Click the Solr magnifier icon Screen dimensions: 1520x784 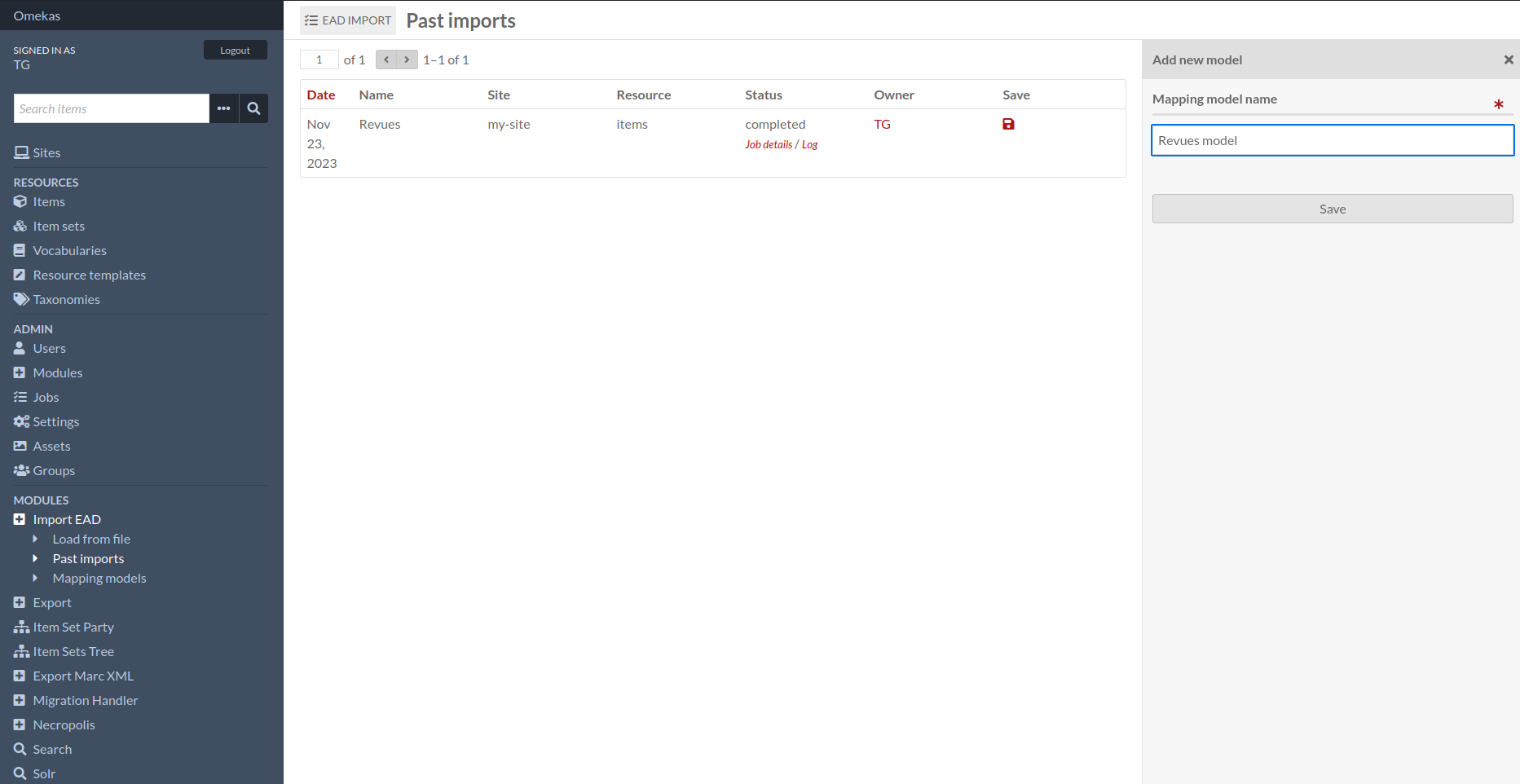coord(20,773)
